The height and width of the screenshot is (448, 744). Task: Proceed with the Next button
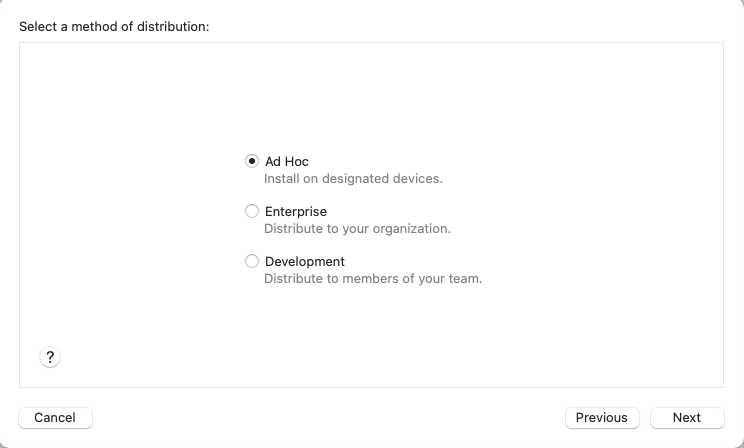click(687, 417)
